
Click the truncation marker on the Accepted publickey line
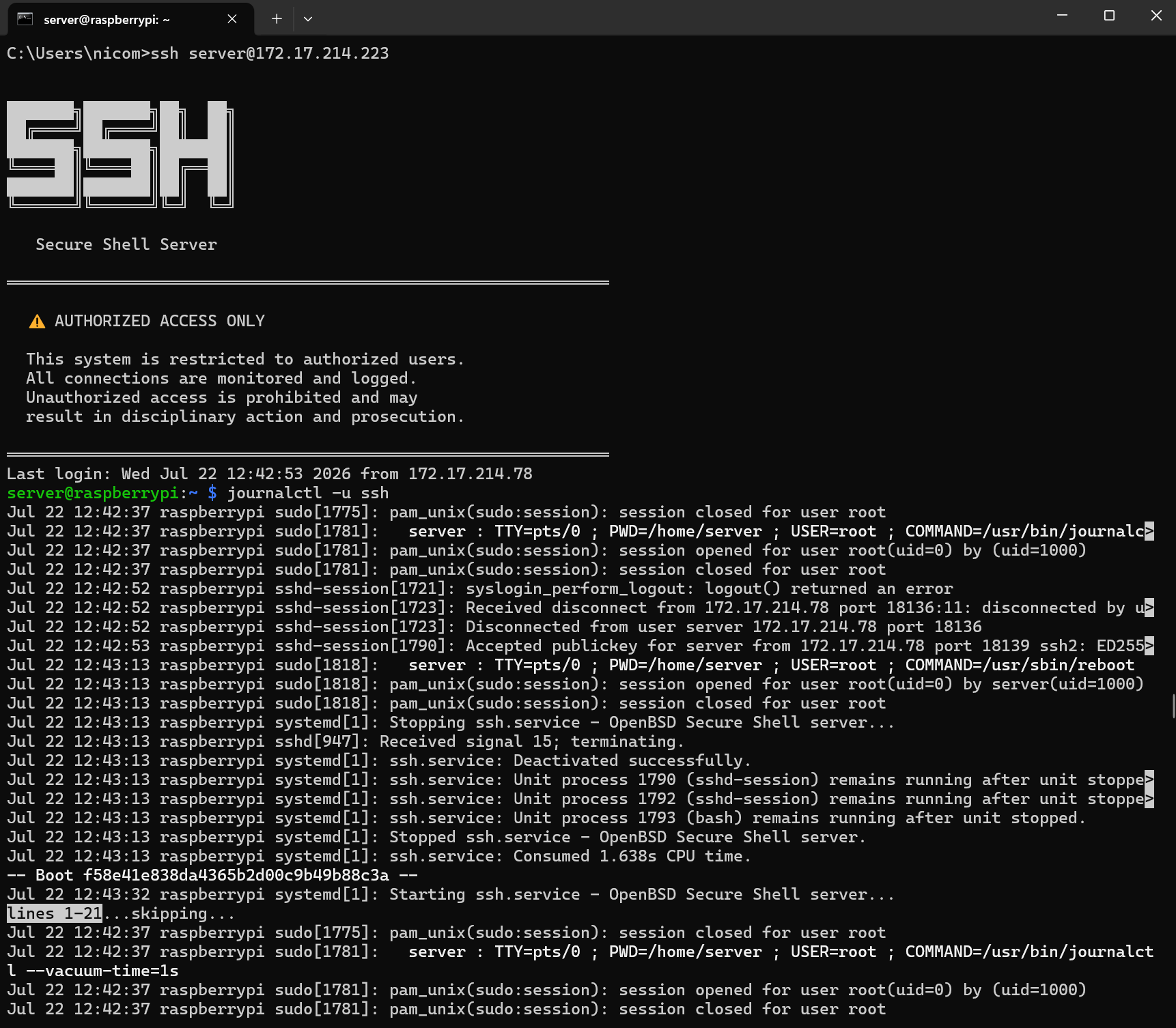[1149, 646]
